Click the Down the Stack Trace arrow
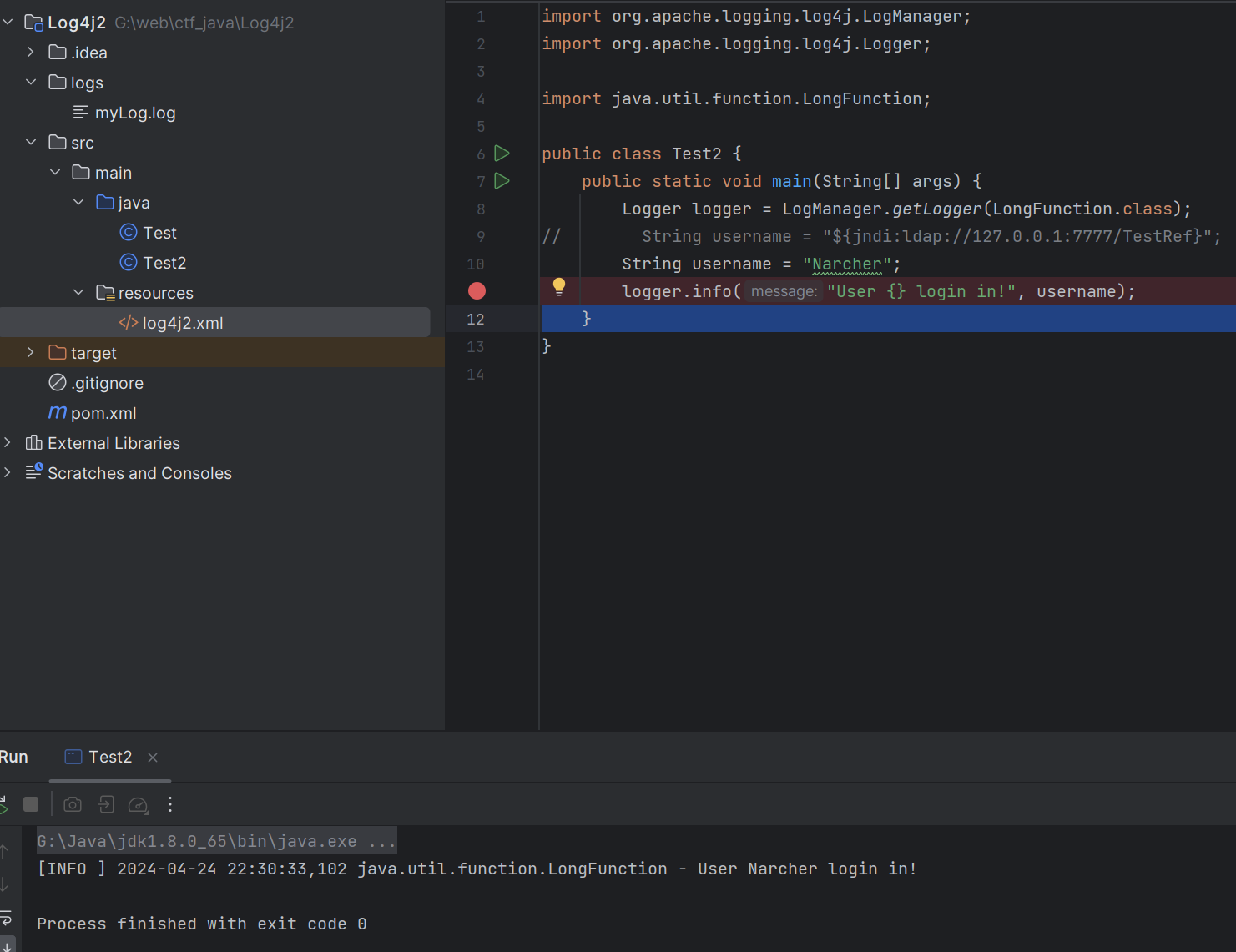The height and width of the screenshot is (952, 1236). pyautogui.click(x=4, y=884)
